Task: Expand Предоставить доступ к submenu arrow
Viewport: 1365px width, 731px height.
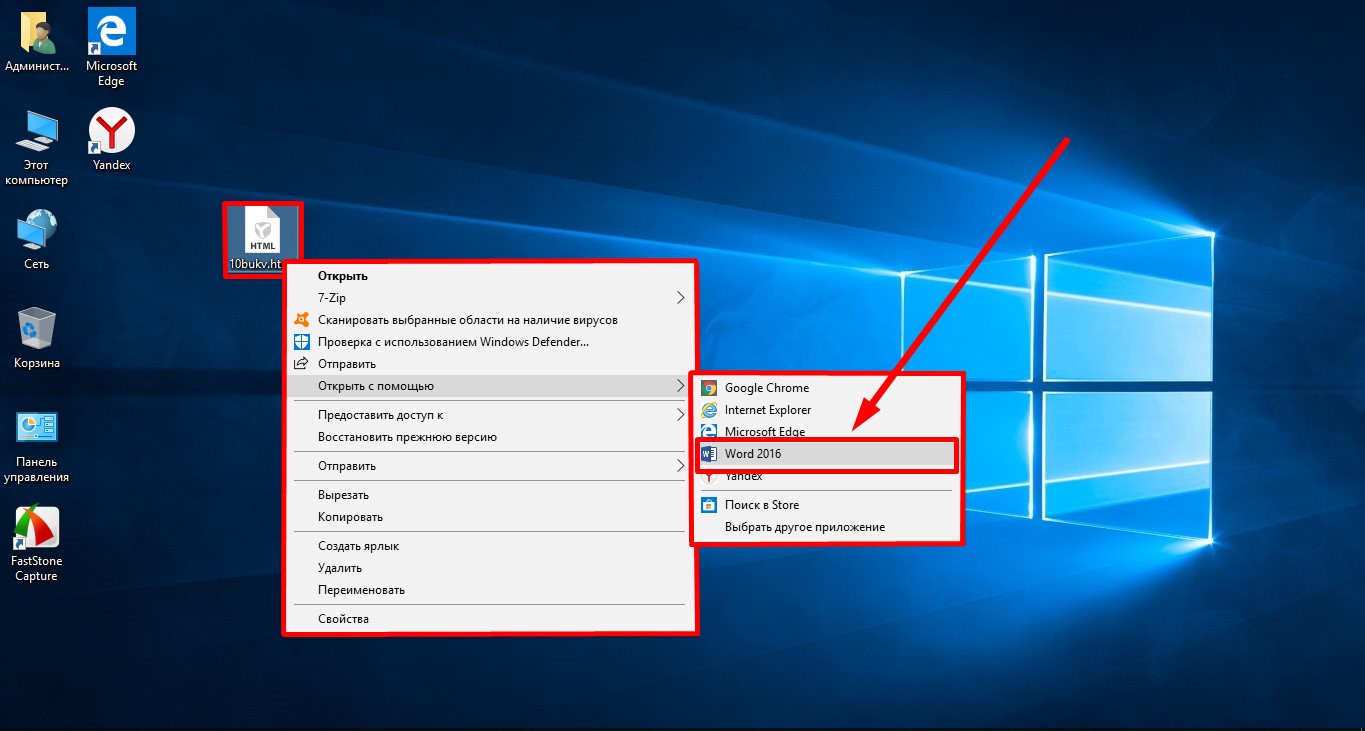Action: pos(680,415)
